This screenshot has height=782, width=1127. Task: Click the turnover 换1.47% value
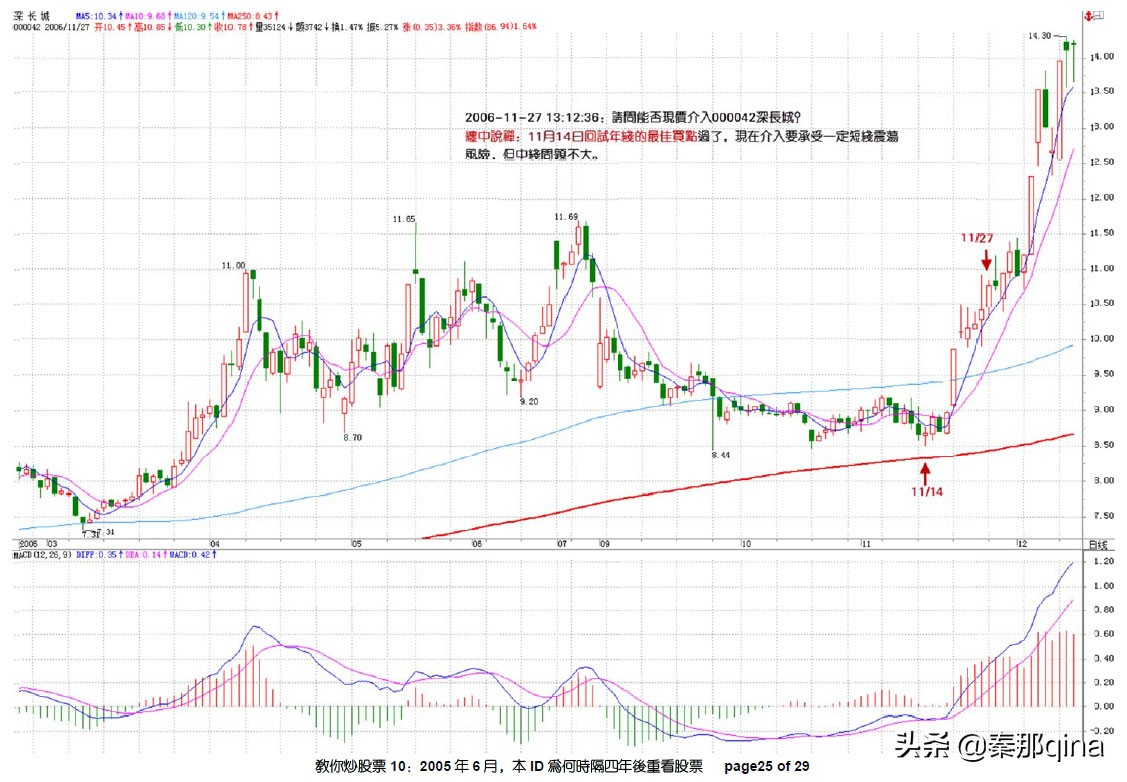(x=346, y=27)
